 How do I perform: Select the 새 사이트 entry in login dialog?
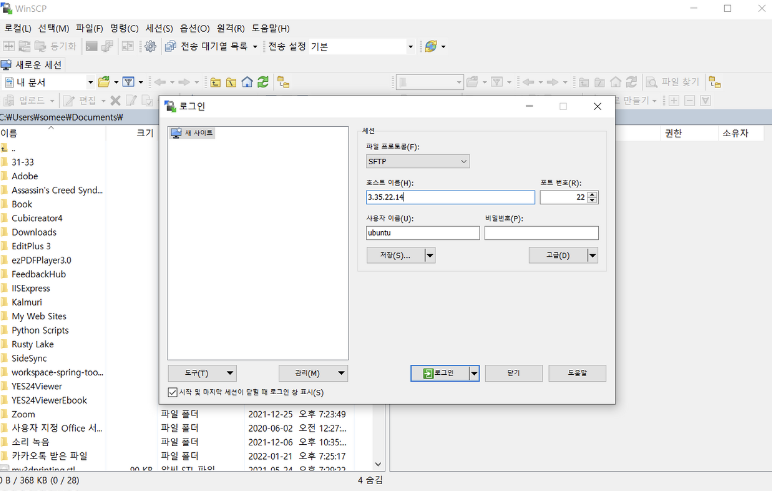(193, 133)
